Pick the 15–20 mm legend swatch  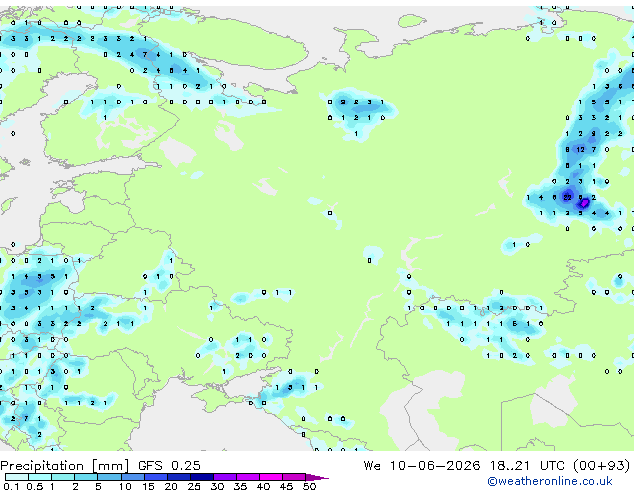(x=155, y=477)
